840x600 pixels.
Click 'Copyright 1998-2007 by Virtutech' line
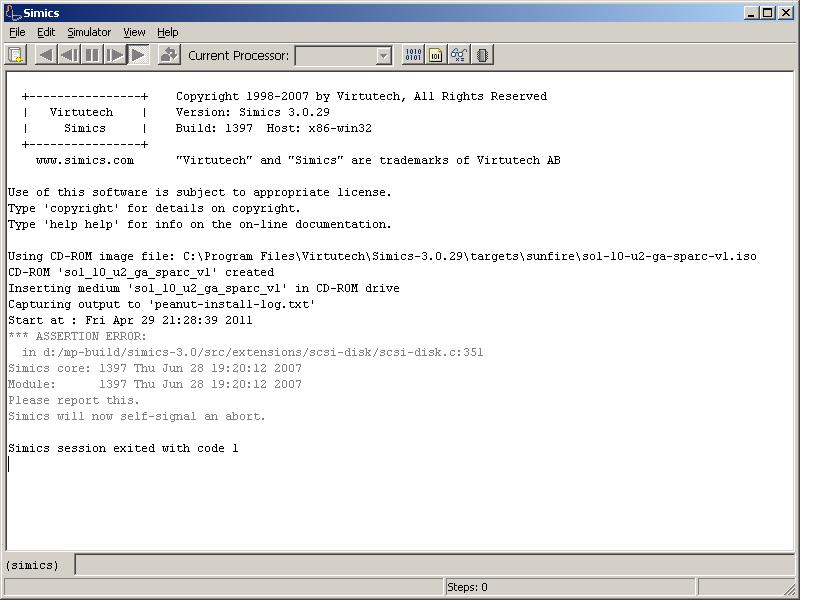[362, 96]
